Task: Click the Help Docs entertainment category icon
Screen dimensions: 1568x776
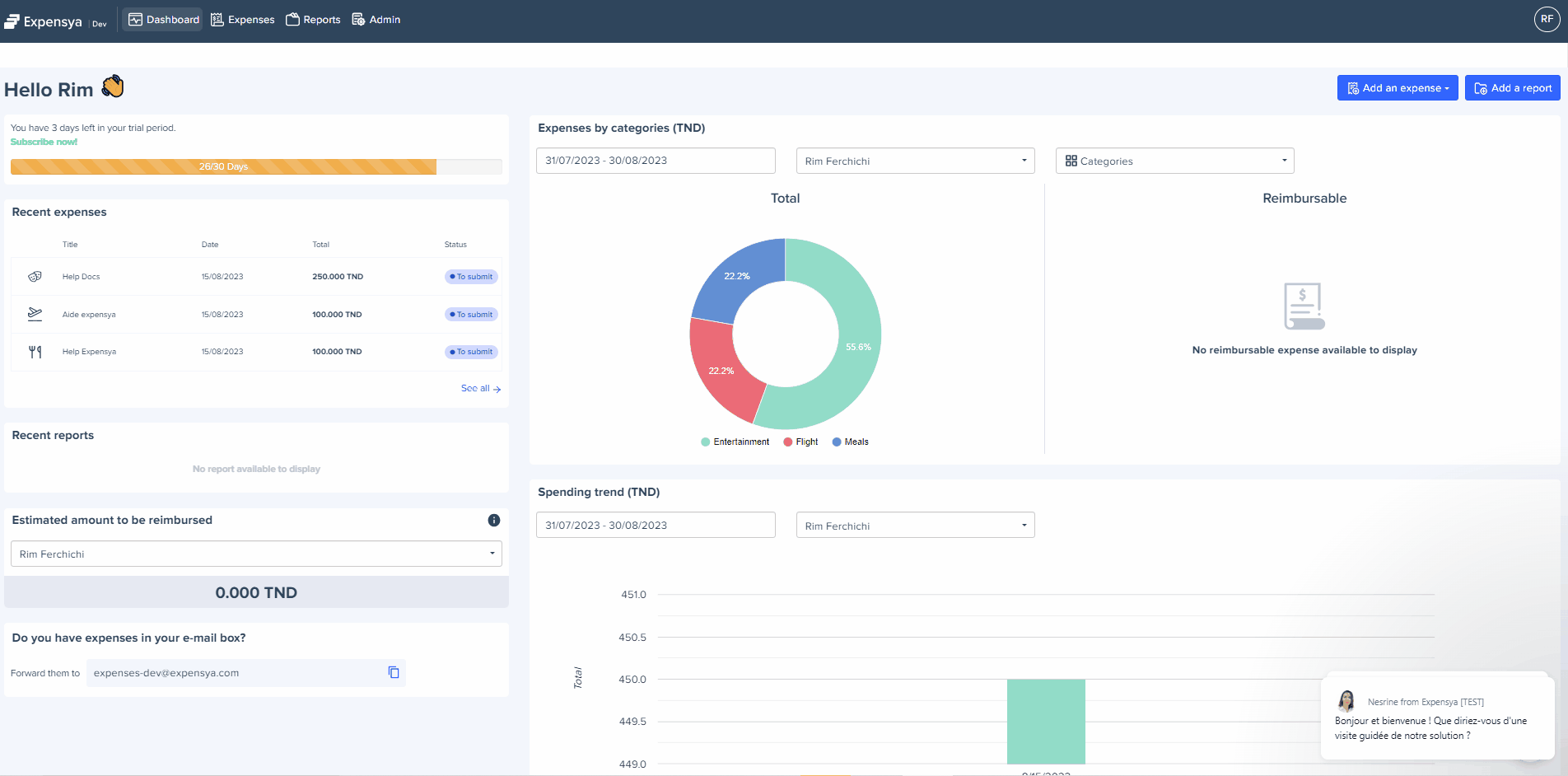Action: coord(35,277)
